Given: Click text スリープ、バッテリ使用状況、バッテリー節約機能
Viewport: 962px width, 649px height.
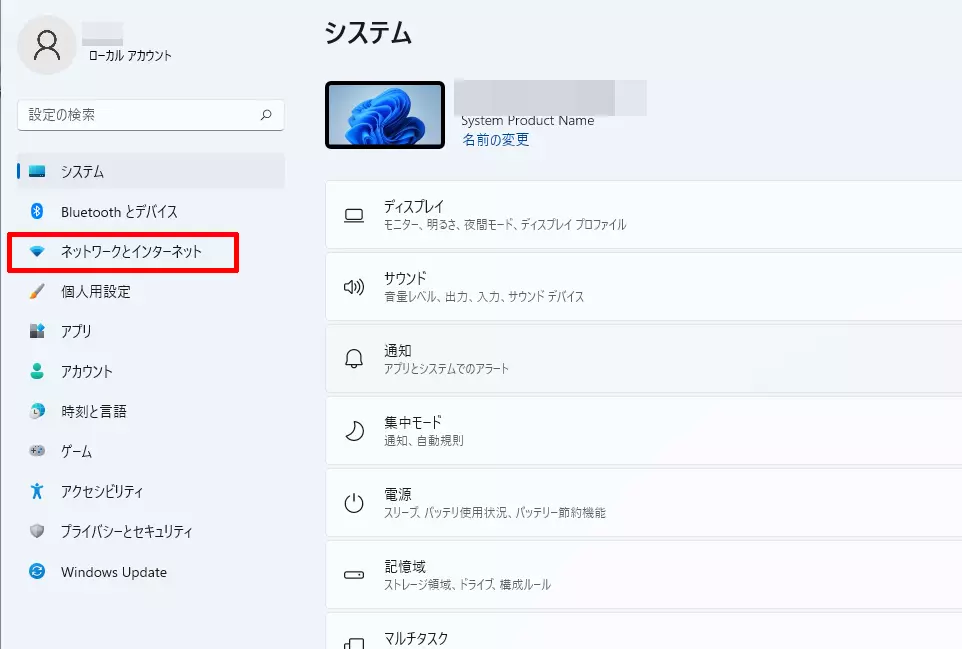Looking at the screenshot, I should (494, 512).
